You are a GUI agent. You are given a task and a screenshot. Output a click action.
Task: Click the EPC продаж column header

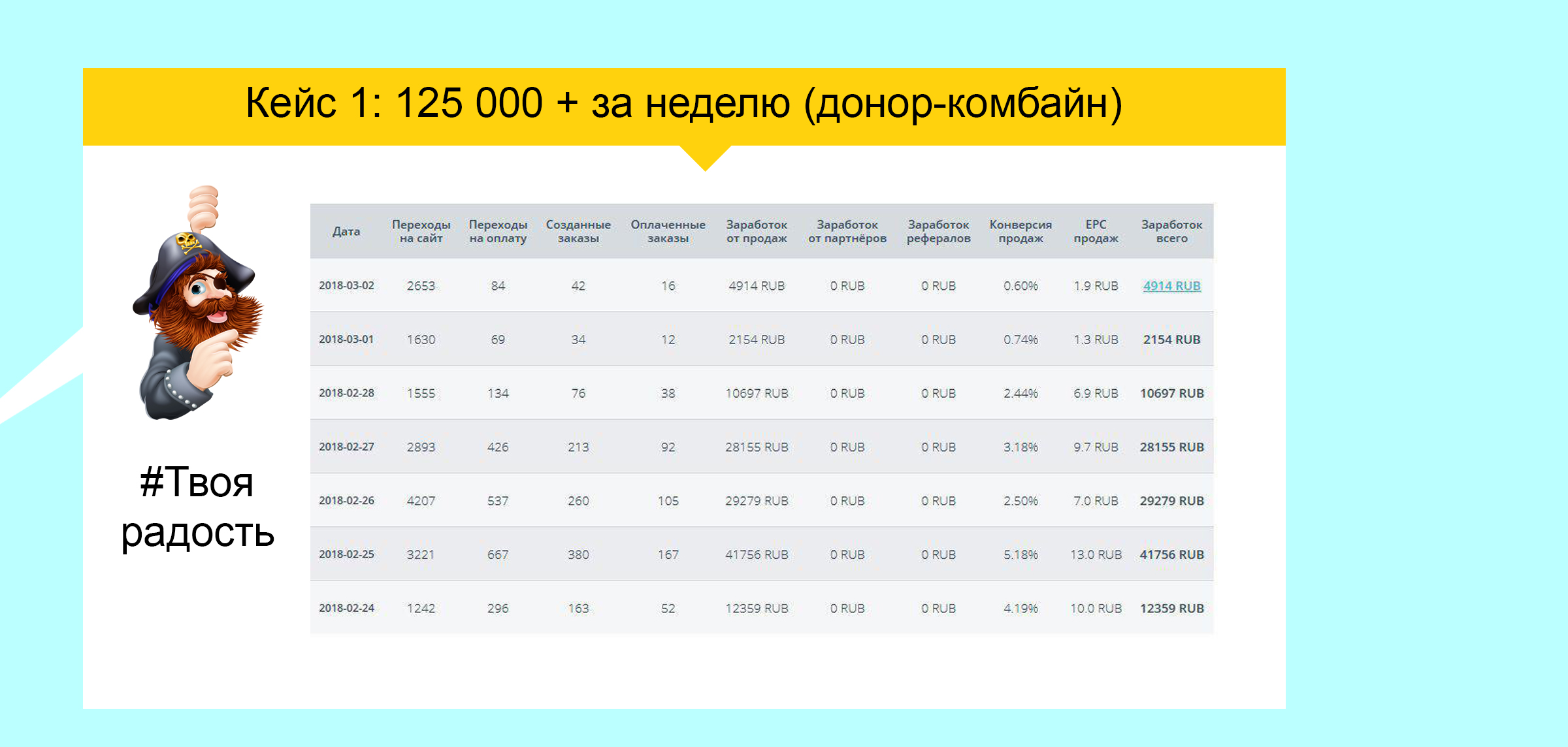pyautogui.click(x=1096, y=231)
